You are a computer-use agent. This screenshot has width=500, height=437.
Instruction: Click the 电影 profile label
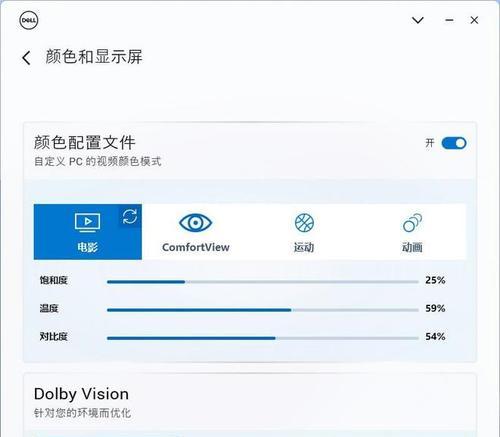click(87, 247)
